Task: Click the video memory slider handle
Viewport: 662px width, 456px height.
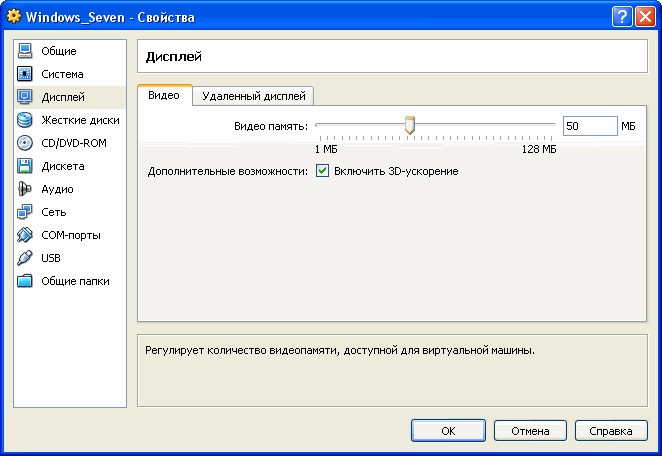Action: pos(409,125)
